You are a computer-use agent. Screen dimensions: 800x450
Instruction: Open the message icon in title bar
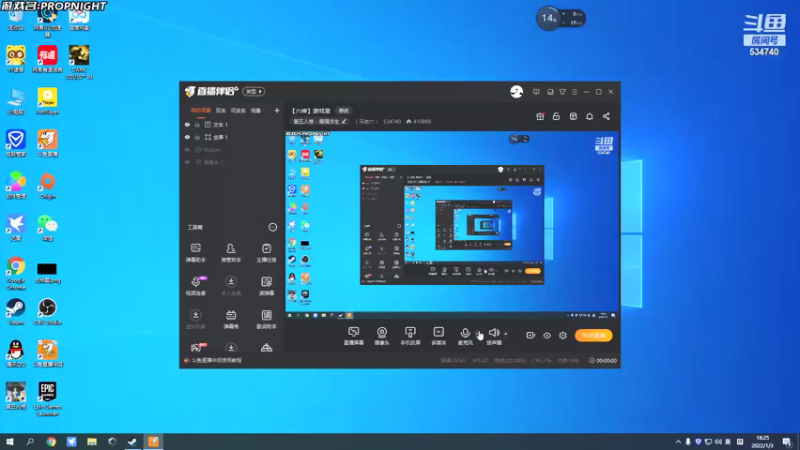point(536,92)
